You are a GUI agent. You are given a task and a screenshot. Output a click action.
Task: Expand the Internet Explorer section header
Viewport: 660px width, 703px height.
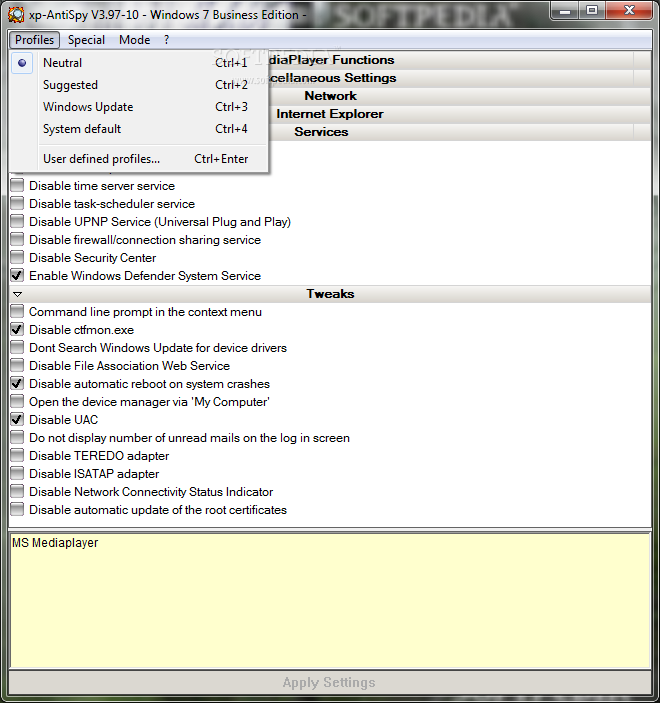point(459,114)
